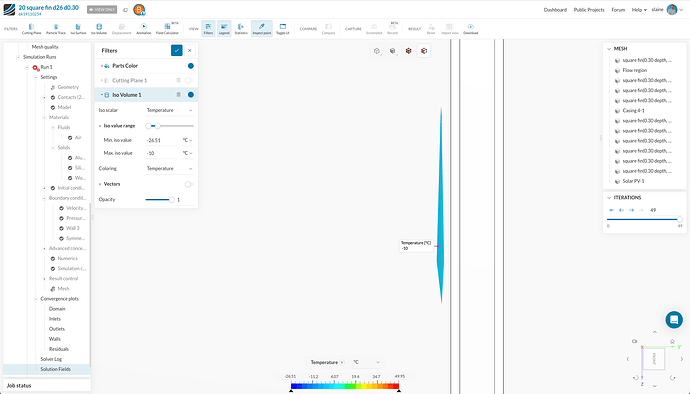Open the Animation tool
The image size is (690, 394).
pos(143,29)
